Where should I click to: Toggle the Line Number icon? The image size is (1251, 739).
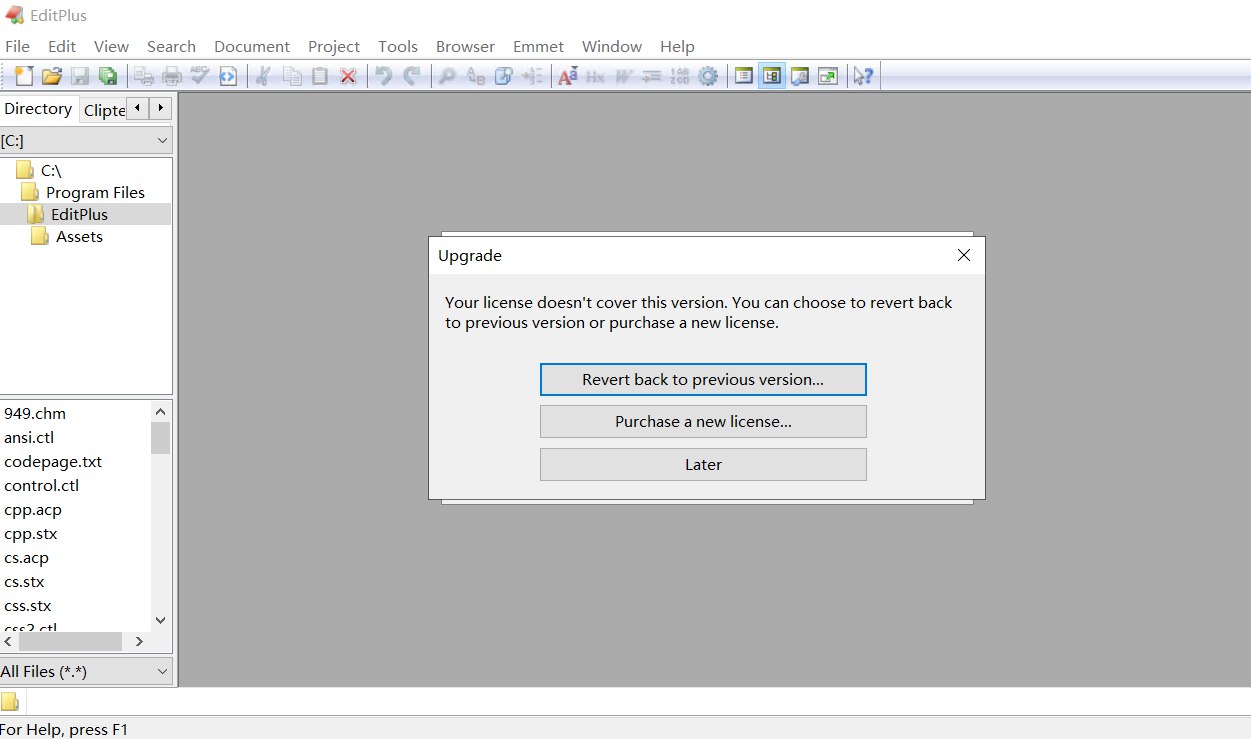(680, 76)
